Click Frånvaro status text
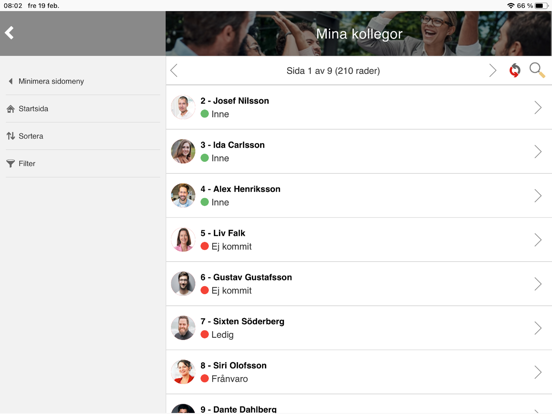The width and height of the screenshot is (552, 414). 230,379
